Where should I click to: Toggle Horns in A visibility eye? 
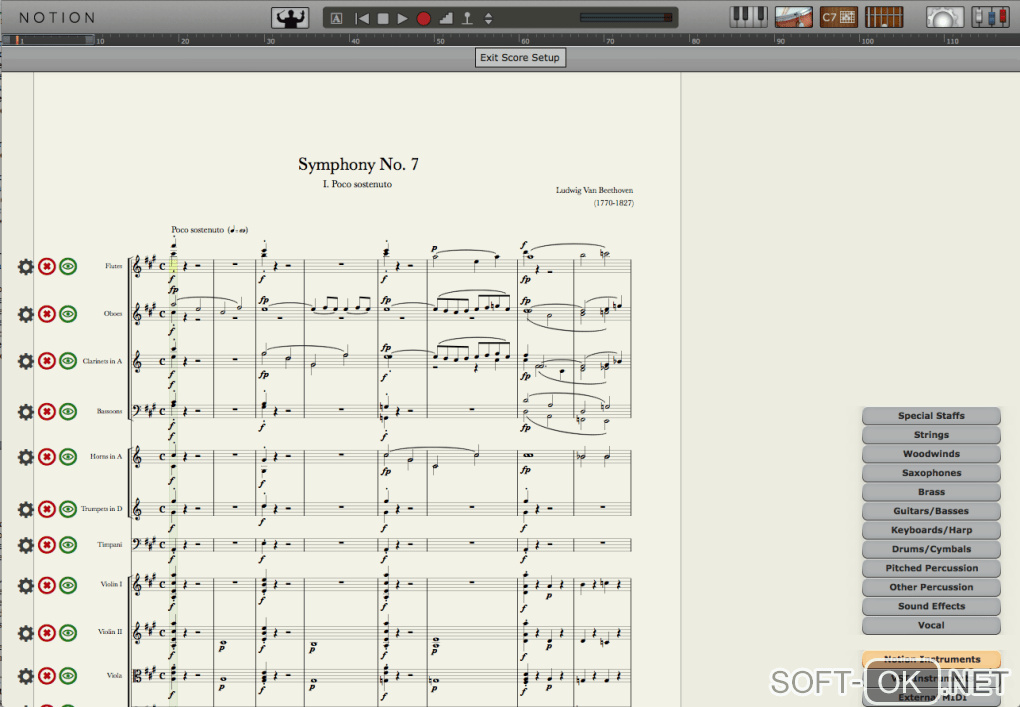68,457
